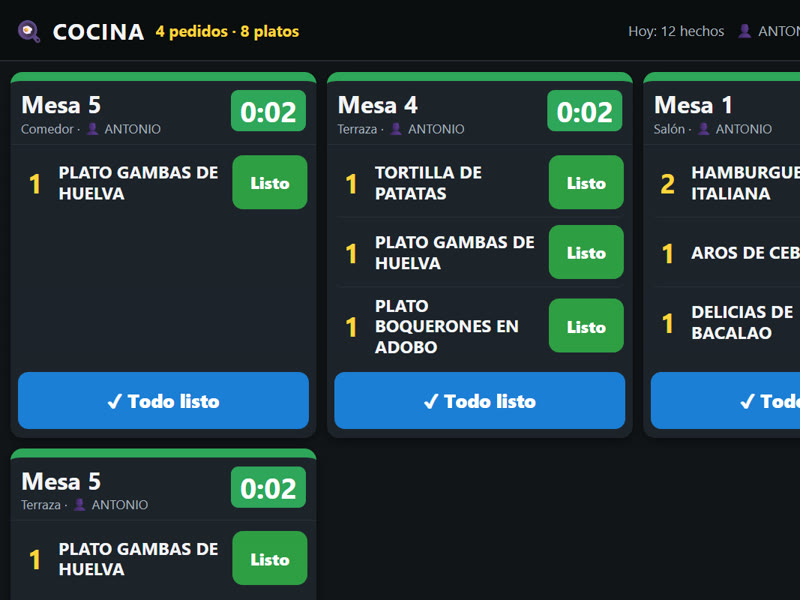The width and height of the screenshot is (800, 600).
Task: Mark Mesa 5 Terraza Plato Gambas as Listo
Action: 270,559
